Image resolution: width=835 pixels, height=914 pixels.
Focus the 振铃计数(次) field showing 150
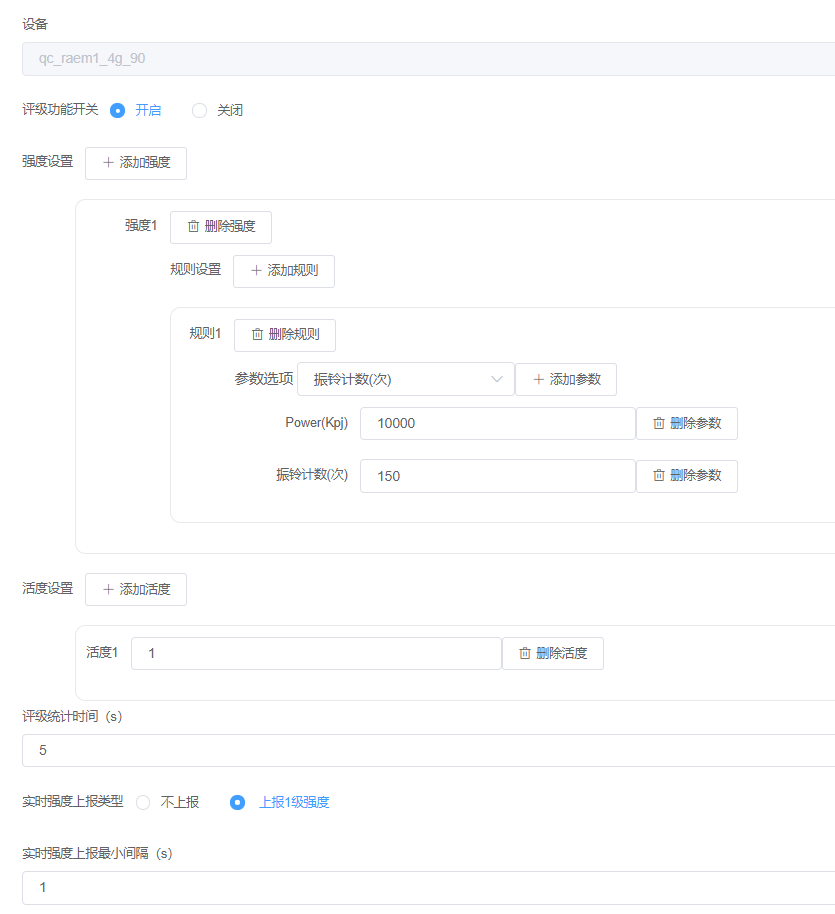[497, 476]
